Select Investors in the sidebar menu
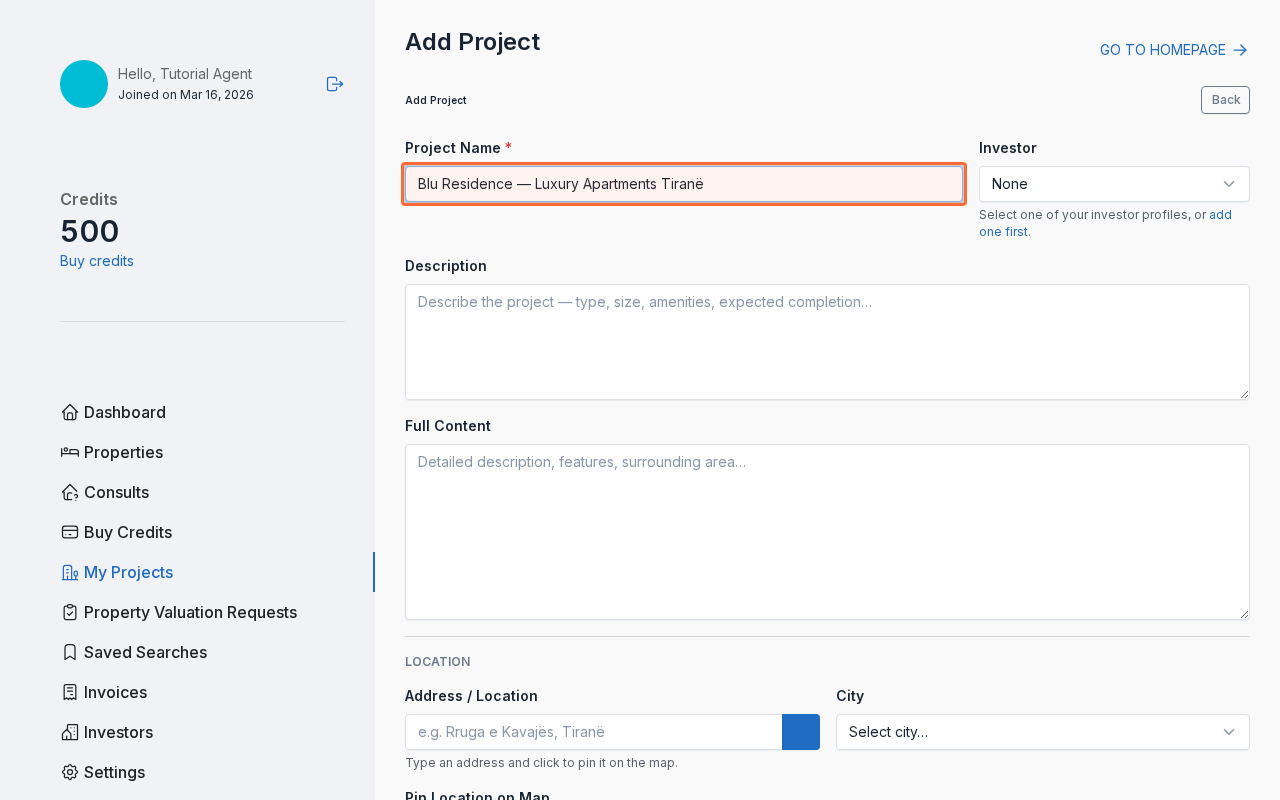This screenshot has width=1280, height=800. coord(118,732)
